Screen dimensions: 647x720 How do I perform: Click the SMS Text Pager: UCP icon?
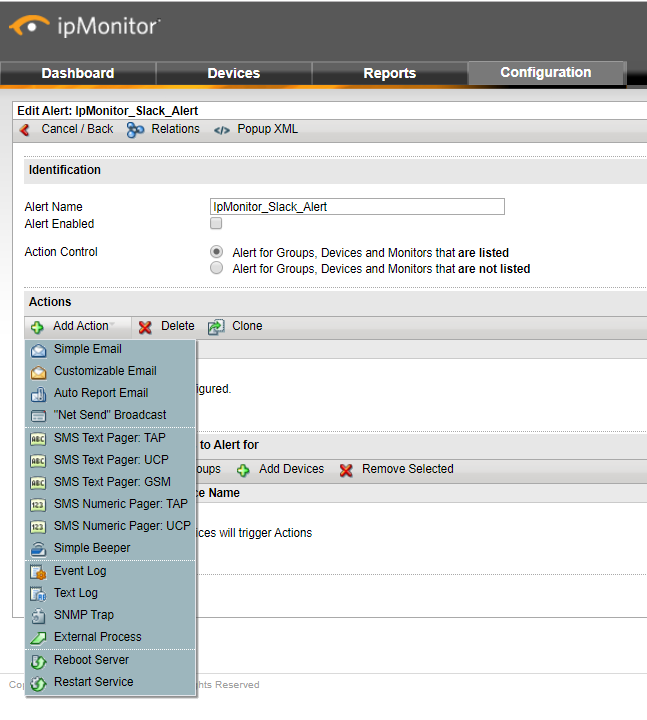point(38,461)
